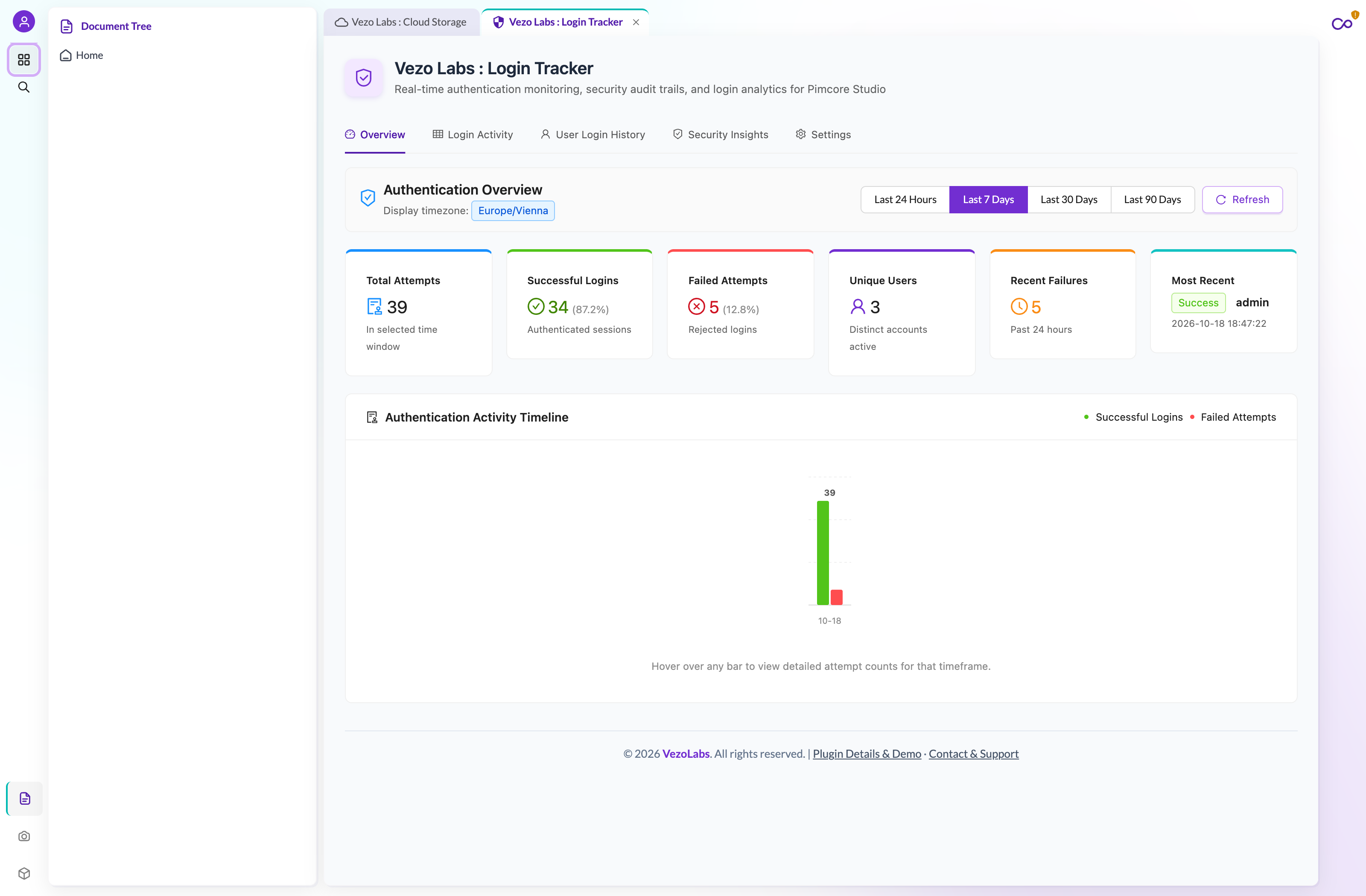Open Plugin Details & Demo link
Screen dimensions: 1366x896
(x=867, y=754)
